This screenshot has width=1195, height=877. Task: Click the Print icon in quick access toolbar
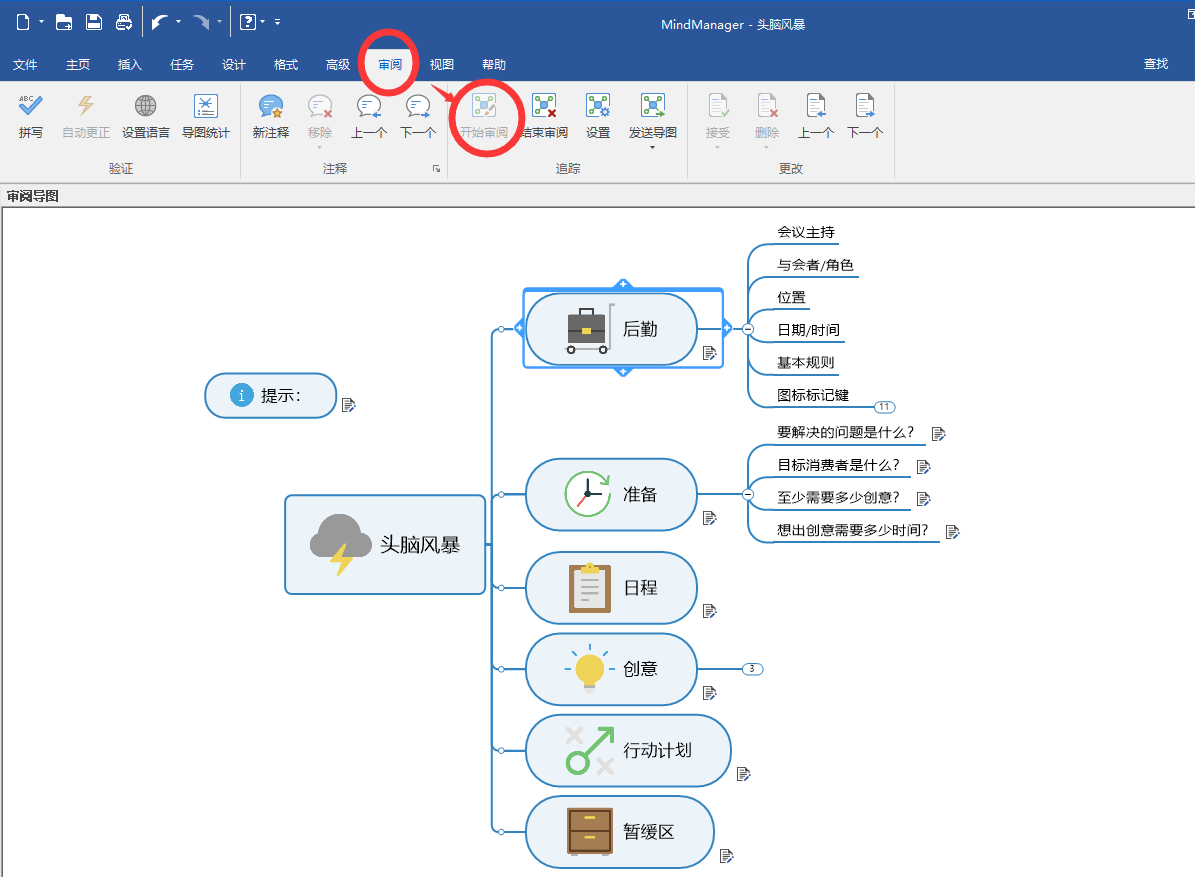(123, 22)
